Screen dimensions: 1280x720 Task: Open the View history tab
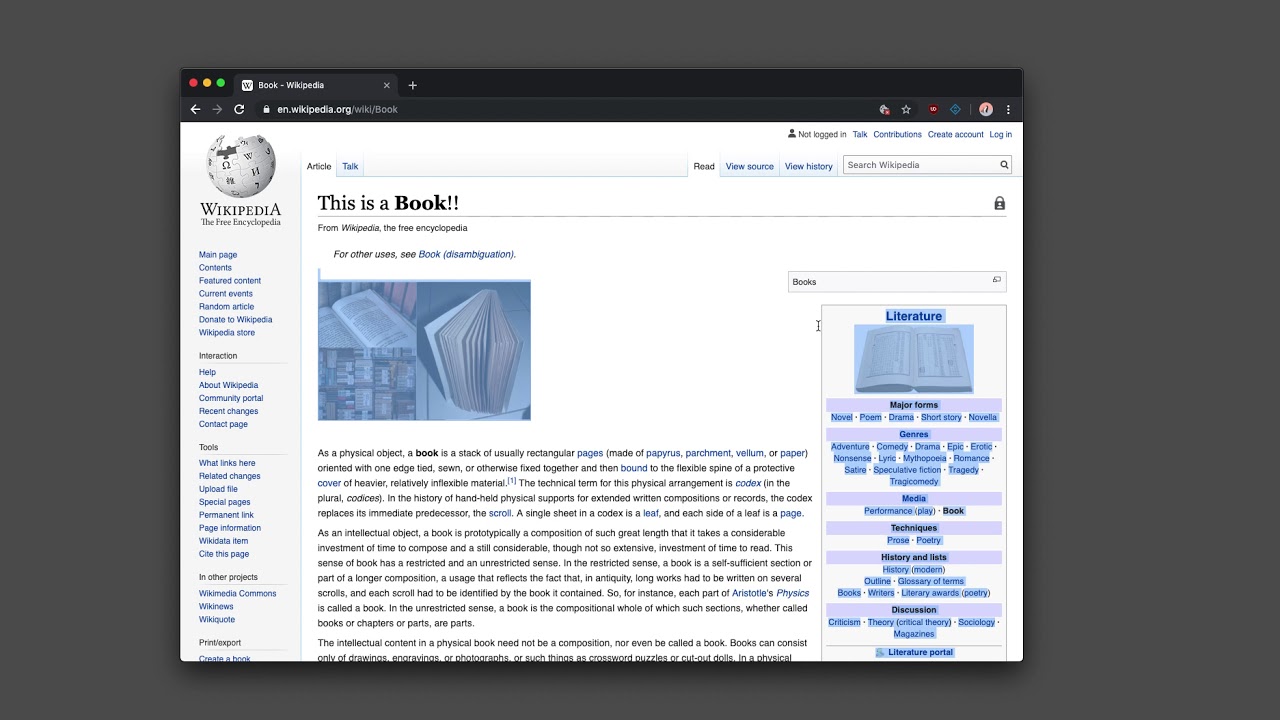click(x=809, y=166)
